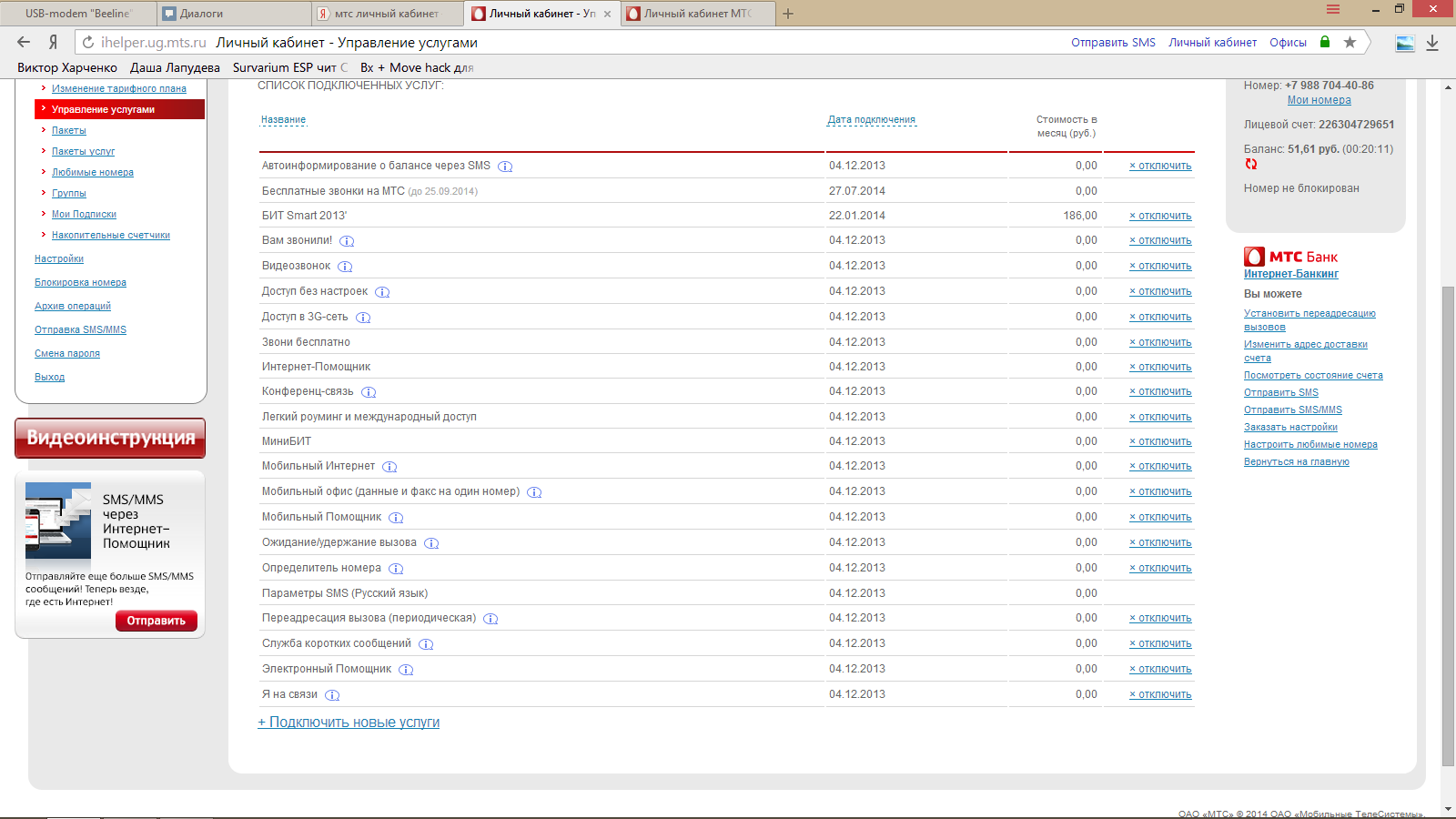The height and width of the screenshot is (819, 1456).
Task: Click Подключить новые услуги link
Action: [x=349, y=723]
